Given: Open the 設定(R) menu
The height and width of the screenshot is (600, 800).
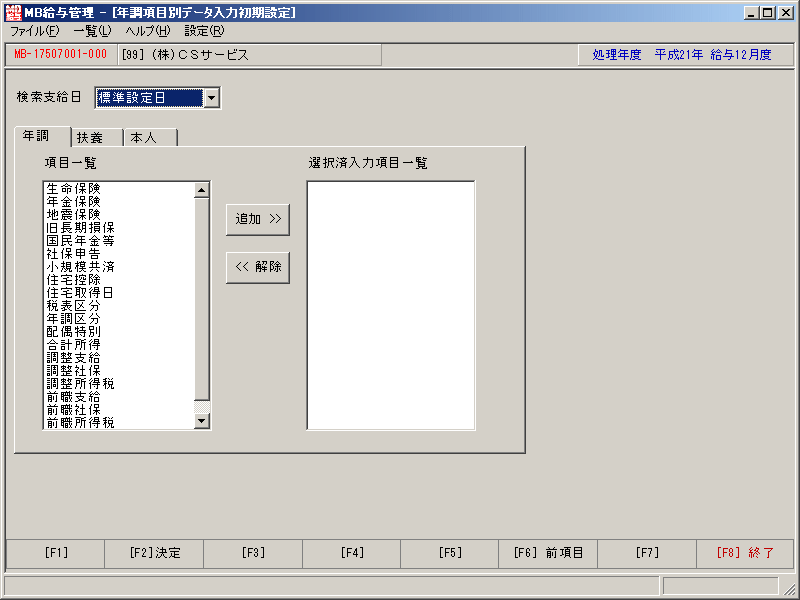Looking at the screenshot, I should coord(204,31).
